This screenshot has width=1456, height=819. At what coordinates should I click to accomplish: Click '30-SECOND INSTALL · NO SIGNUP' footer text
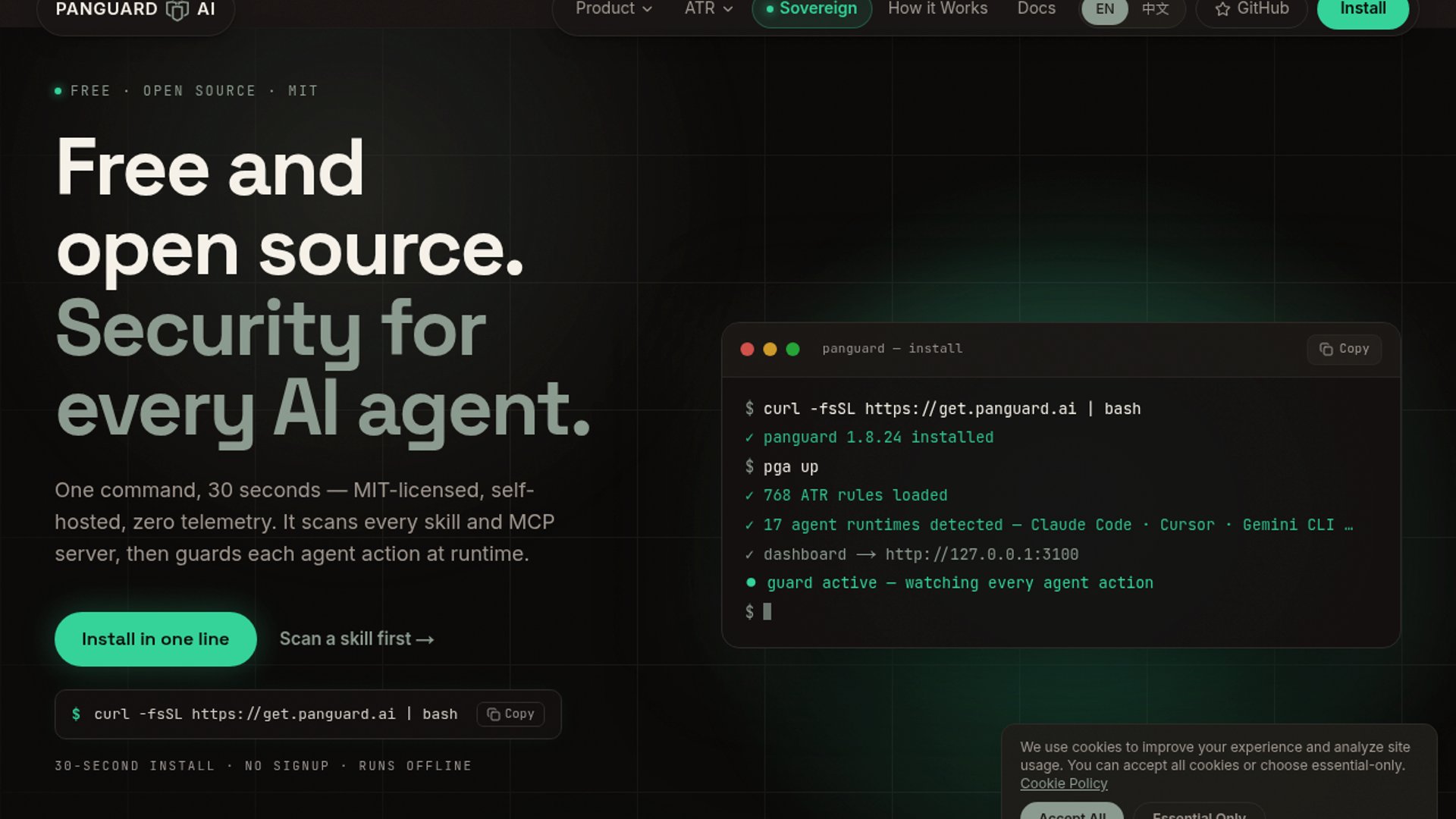(263, 766)
